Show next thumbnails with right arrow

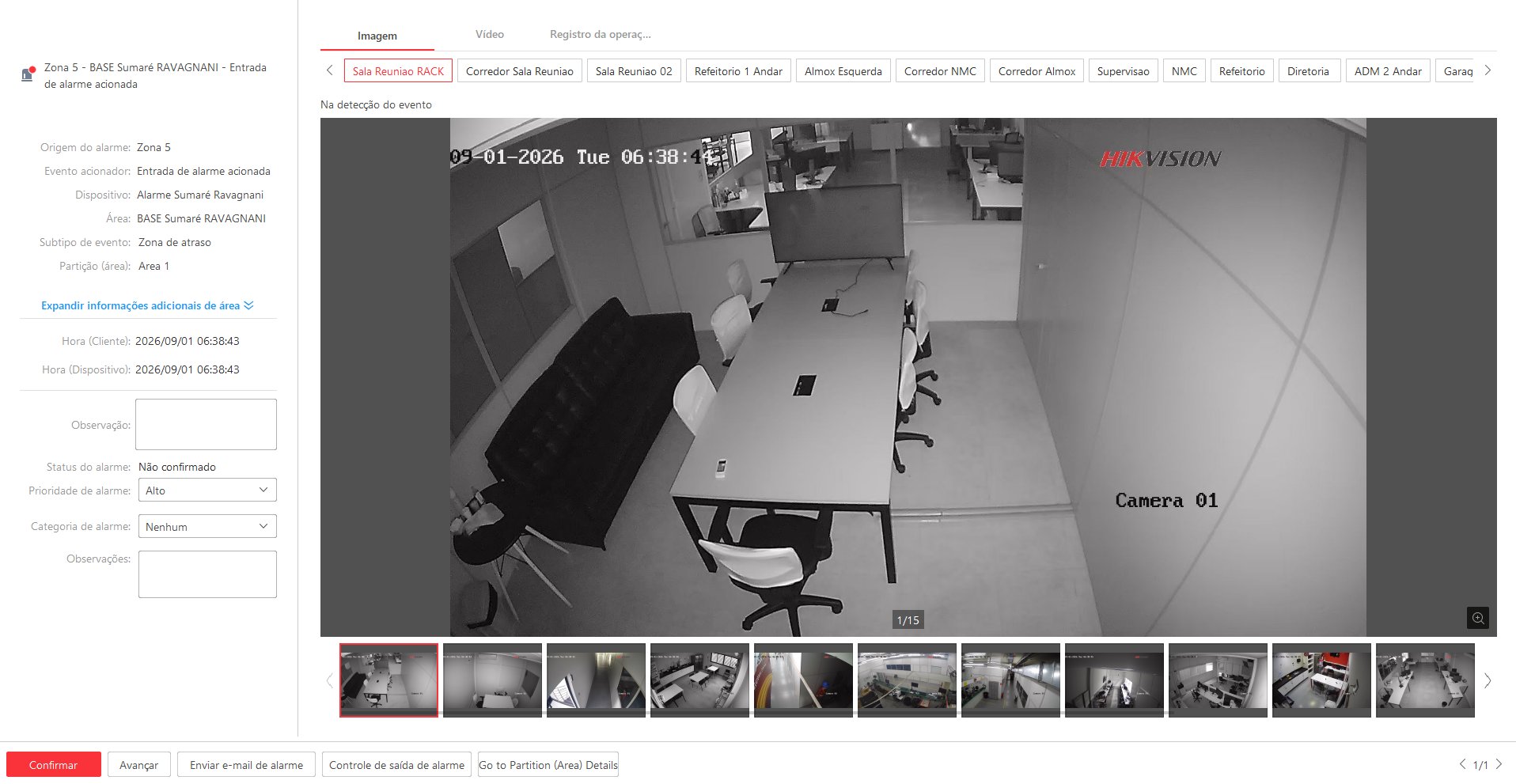1488,680
